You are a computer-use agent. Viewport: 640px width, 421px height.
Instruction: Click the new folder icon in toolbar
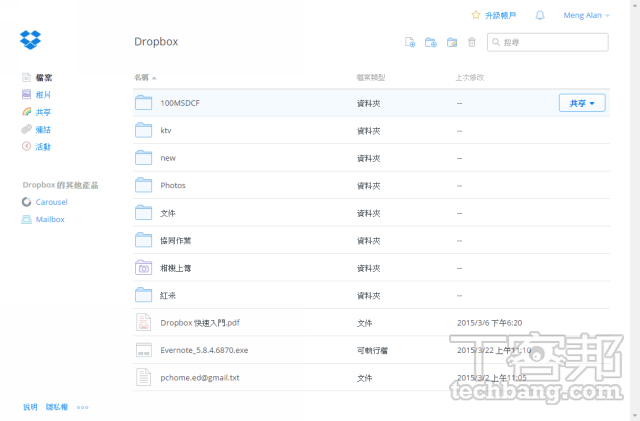click(x=431, y=42)
